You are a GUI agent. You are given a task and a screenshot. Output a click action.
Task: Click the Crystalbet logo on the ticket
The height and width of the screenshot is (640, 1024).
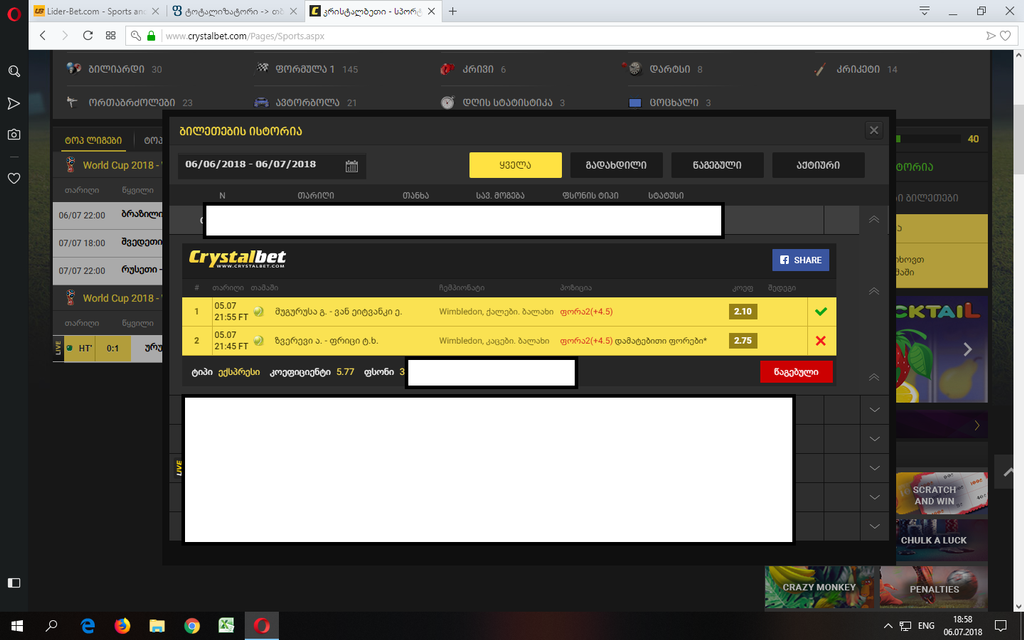tap(238, 259)
